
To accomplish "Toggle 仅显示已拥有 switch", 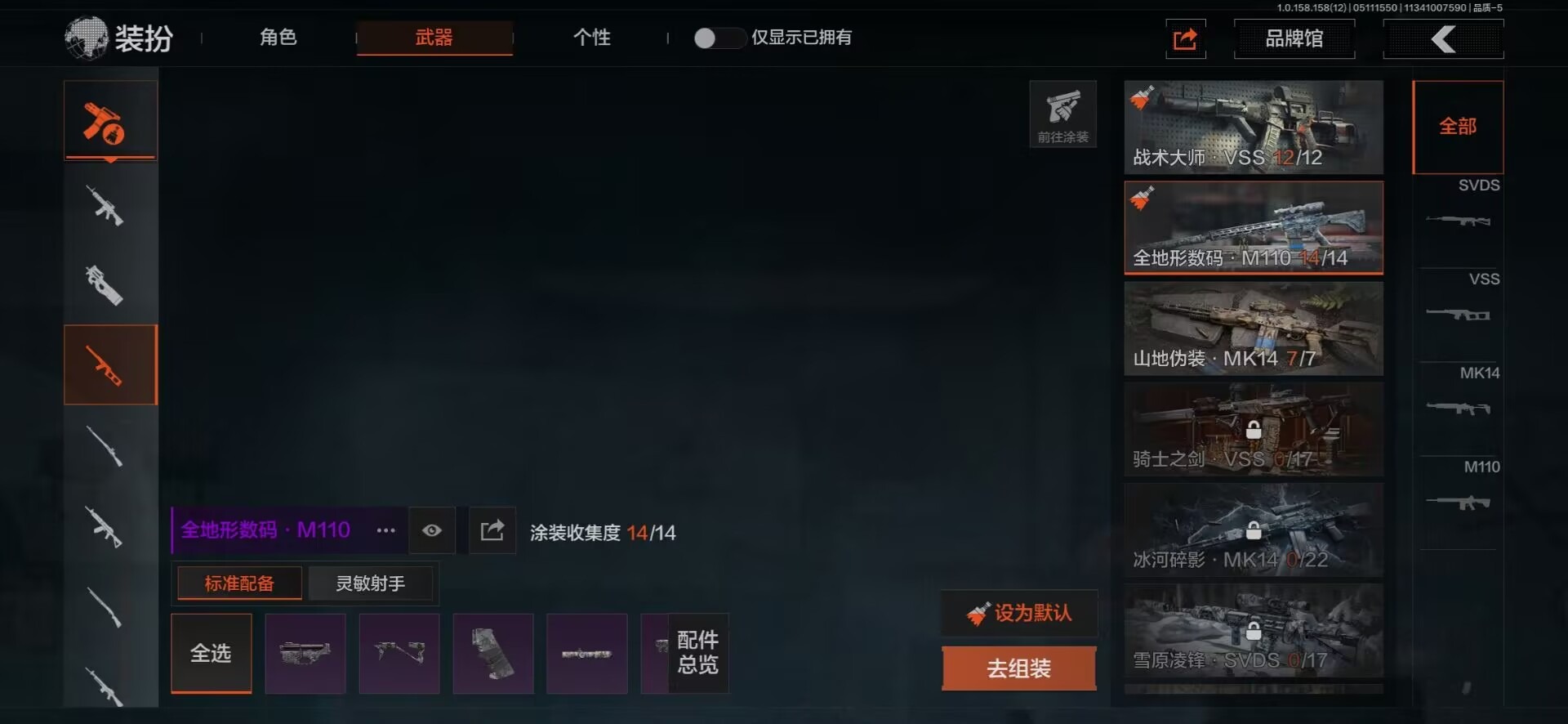I will click(718, 38).
